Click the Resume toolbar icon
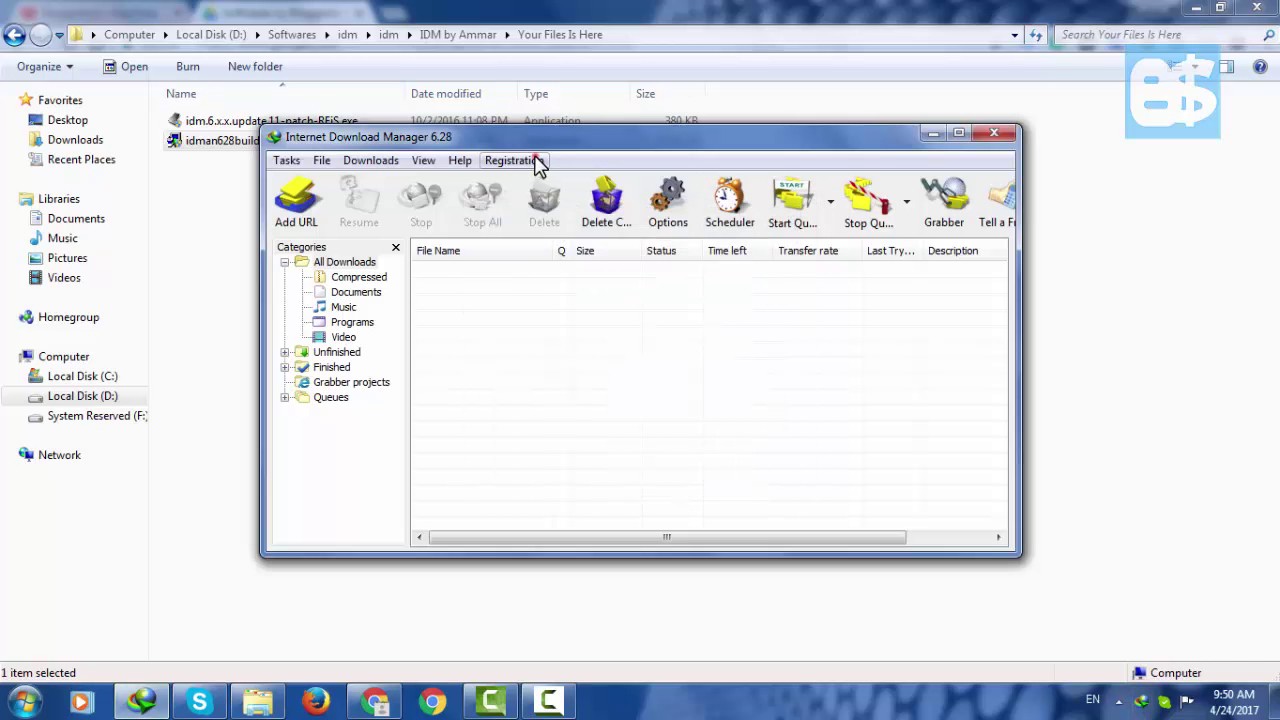The height and width of the screenshot is (720, 1280). [359, 203]
